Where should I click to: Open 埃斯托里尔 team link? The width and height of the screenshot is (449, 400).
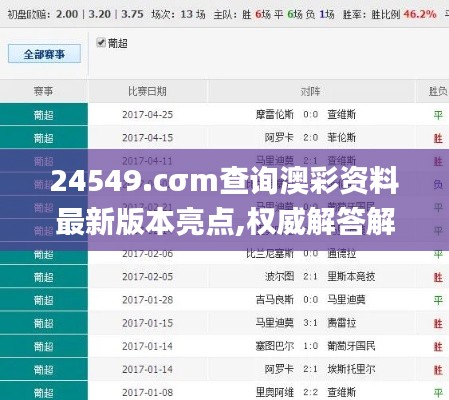(351, 369)
